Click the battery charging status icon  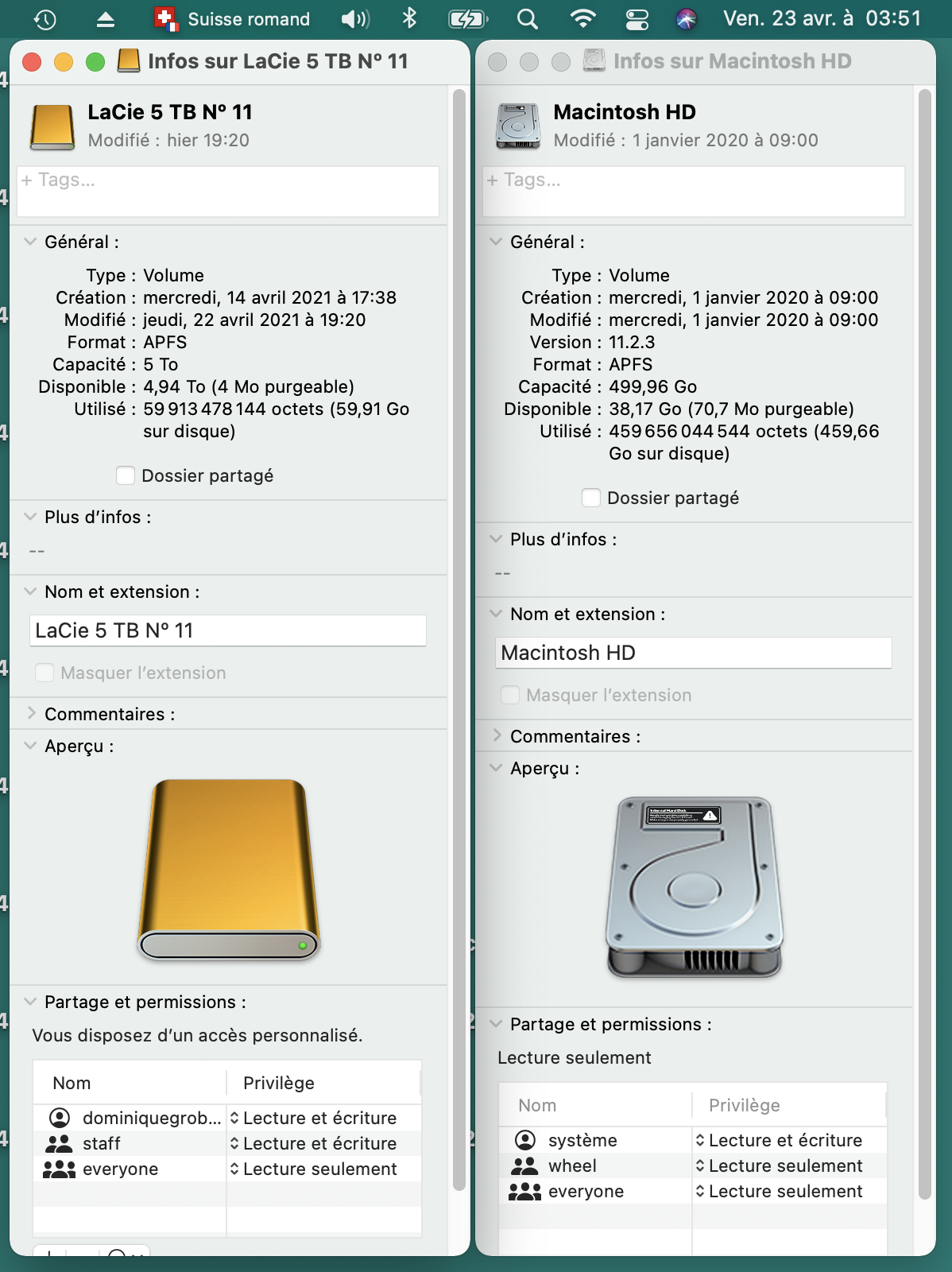pos(468,19)
